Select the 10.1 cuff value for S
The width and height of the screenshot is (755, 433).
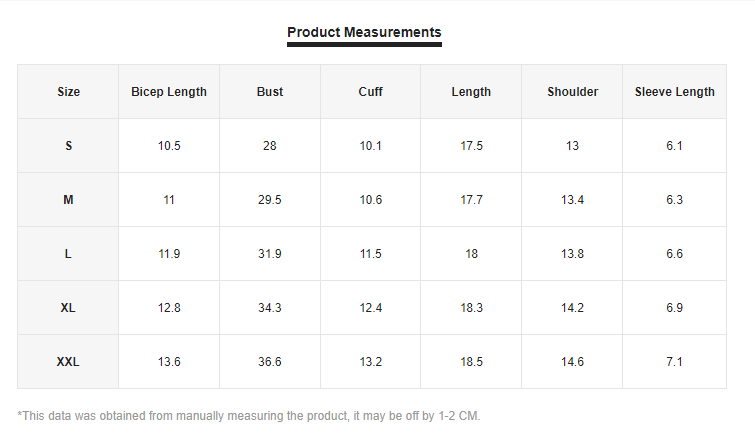(x=370, y=146)
